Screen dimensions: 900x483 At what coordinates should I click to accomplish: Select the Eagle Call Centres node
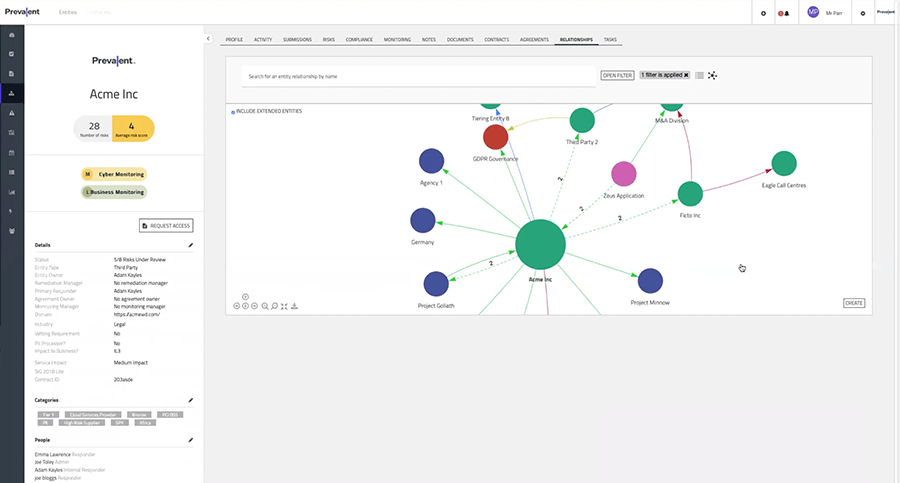tap(784, 164)
